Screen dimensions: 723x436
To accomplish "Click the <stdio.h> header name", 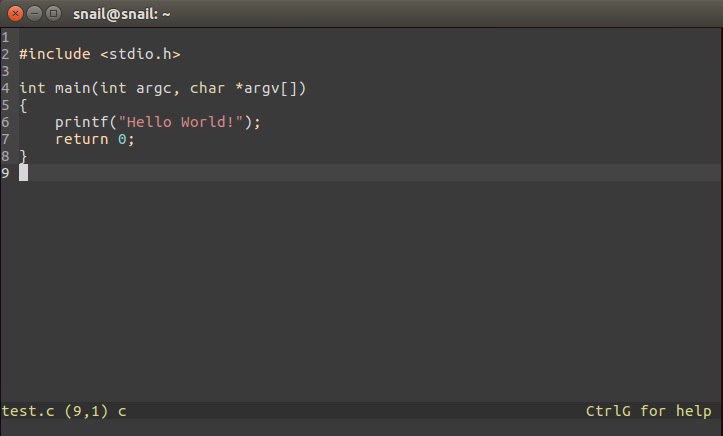I will [x=140, y=54].
